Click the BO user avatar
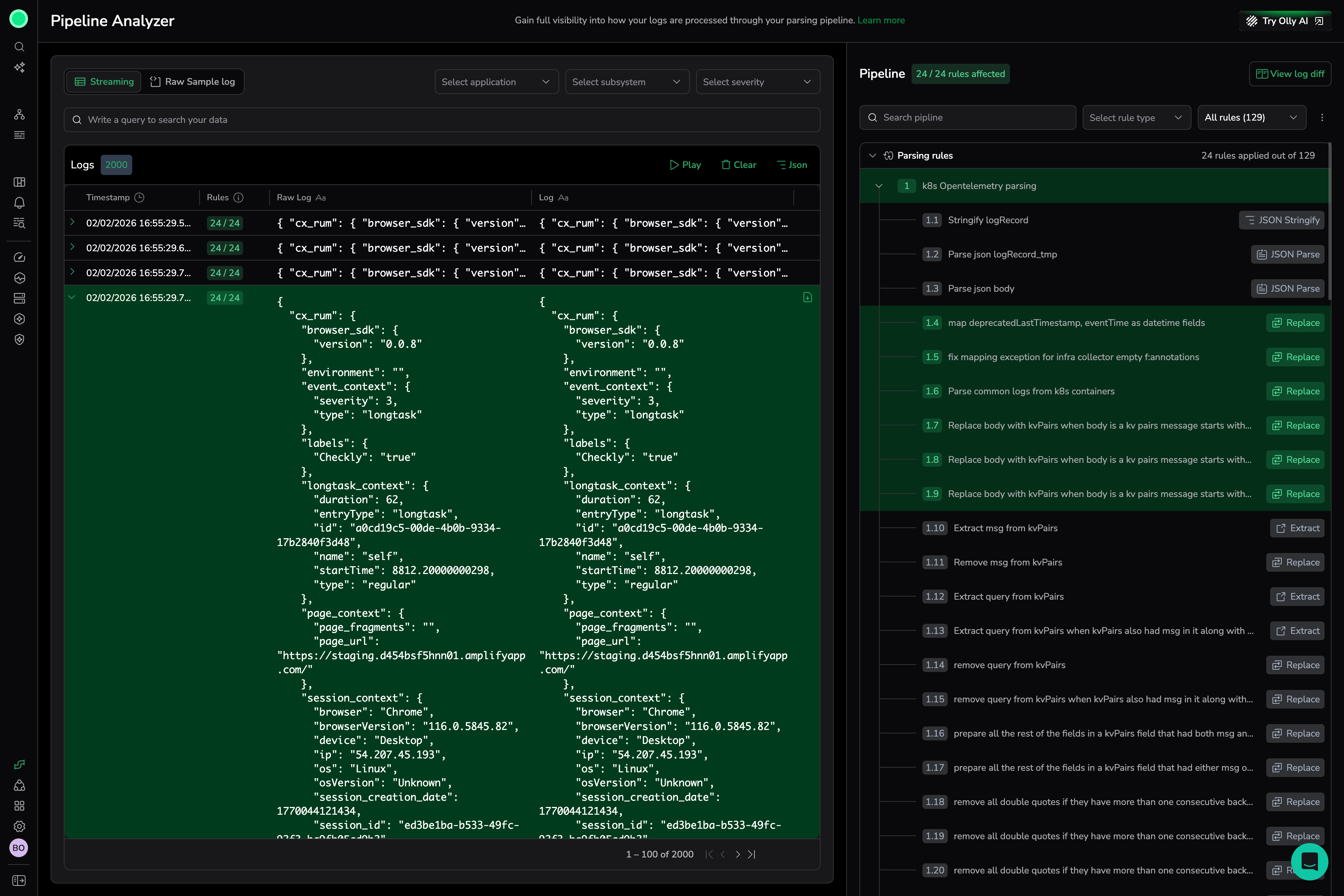Viewport: 1344px width, 896px height. (19, 847)
